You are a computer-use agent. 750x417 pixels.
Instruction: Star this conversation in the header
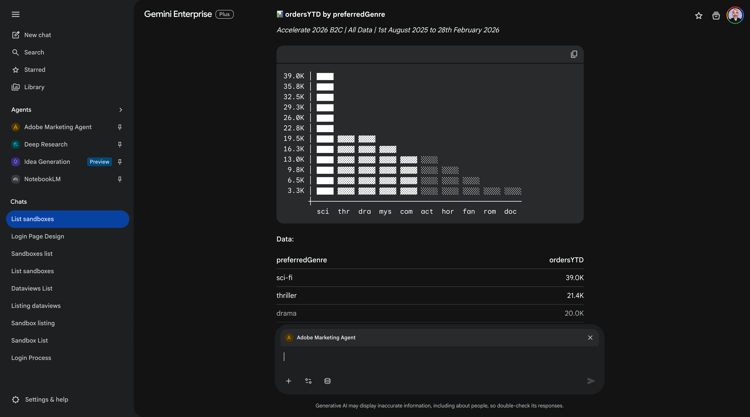pyautogui.click(x=699, y=16)
